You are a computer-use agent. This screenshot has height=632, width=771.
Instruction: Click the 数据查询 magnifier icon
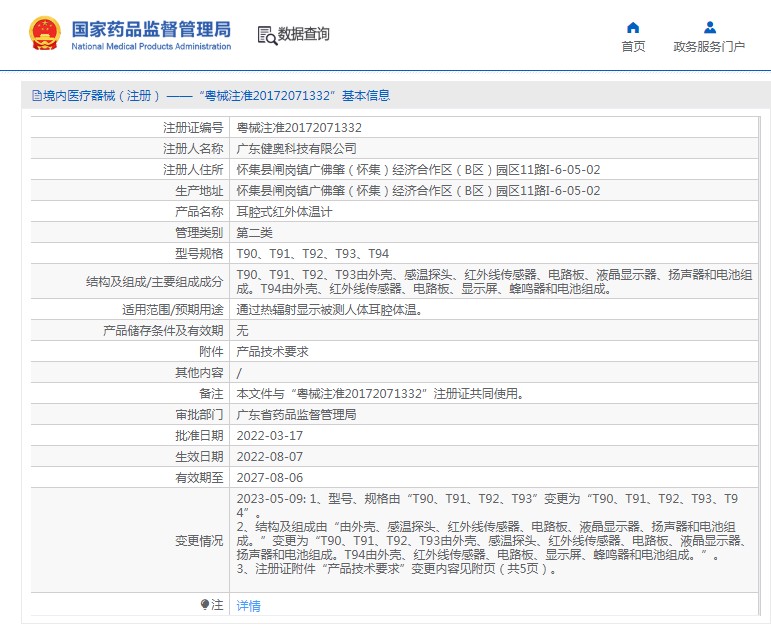(267, 36)
